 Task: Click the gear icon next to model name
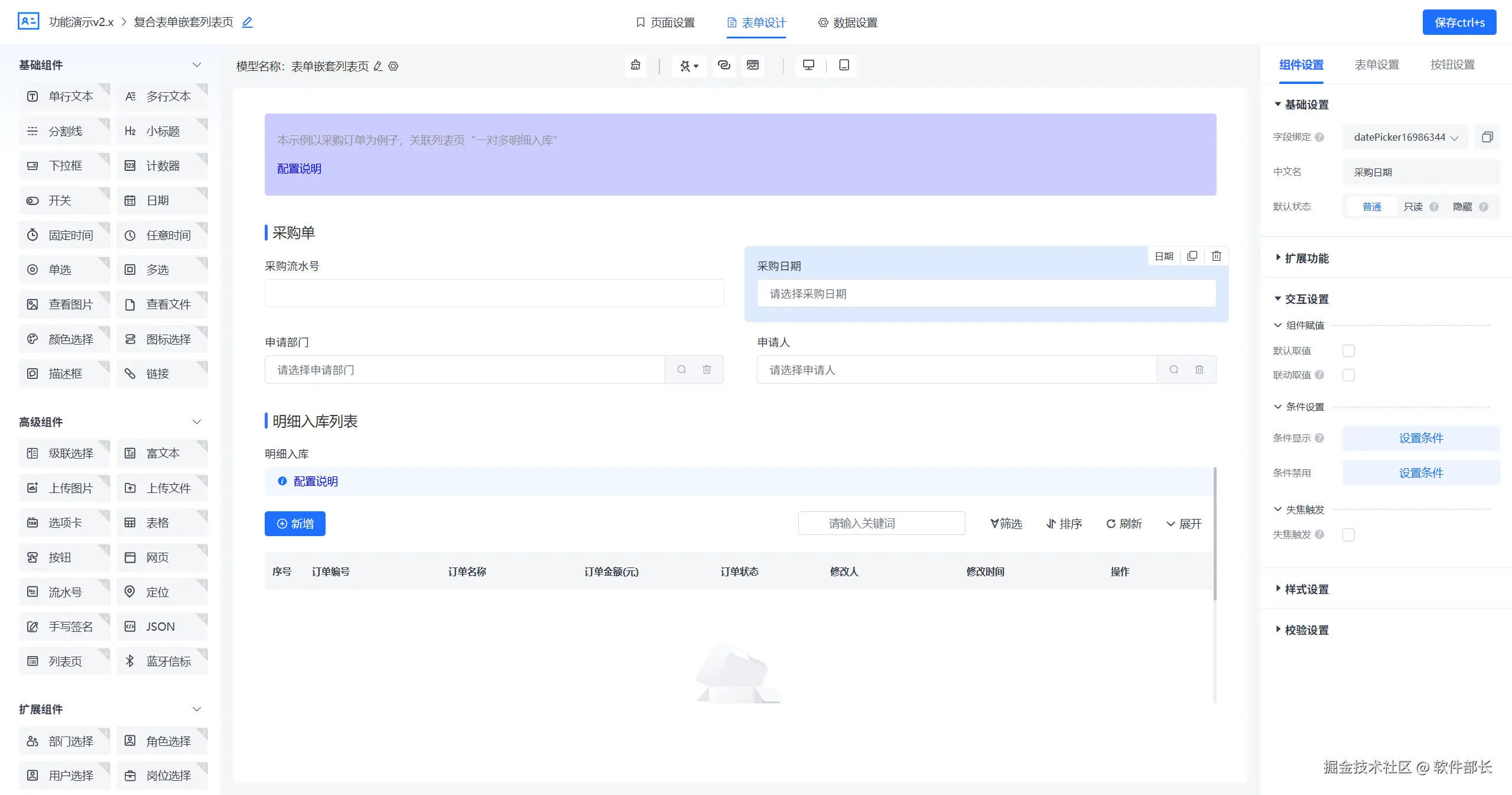pyautogui.click(x=394, y=66)
